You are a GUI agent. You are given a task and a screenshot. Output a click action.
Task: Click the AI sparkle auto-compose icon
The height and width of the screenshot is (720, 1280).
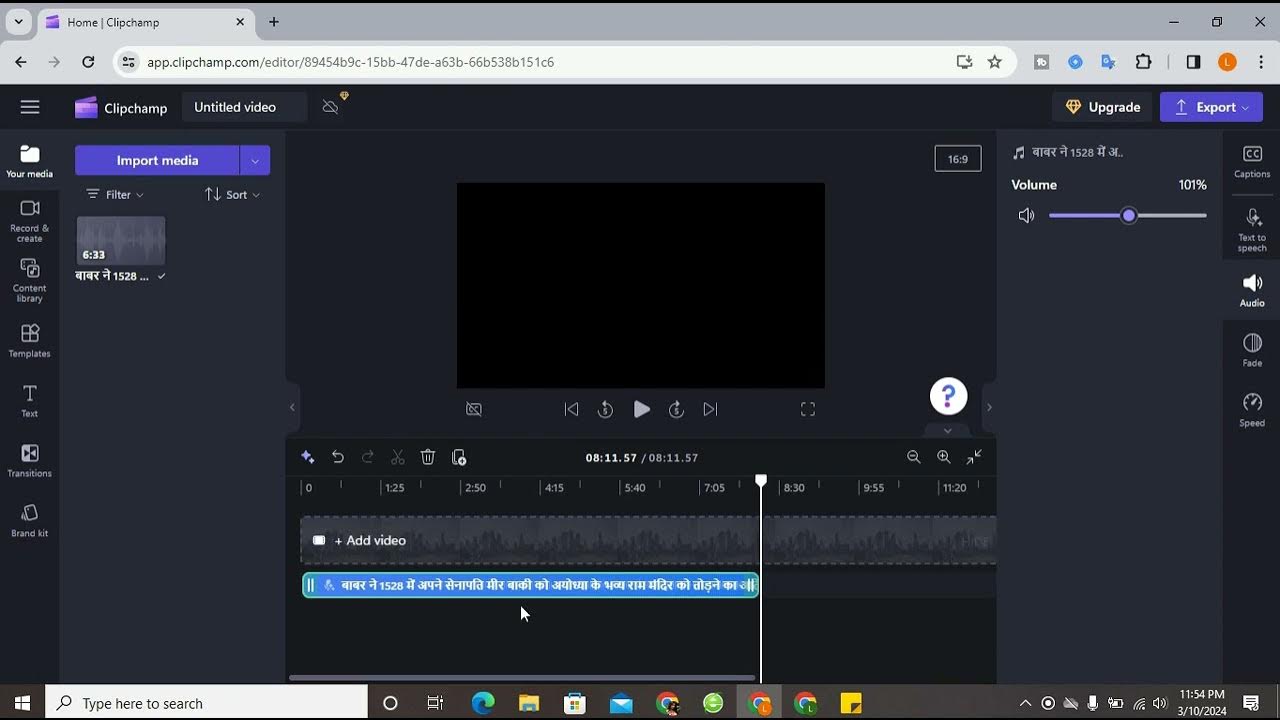point(308,457)
